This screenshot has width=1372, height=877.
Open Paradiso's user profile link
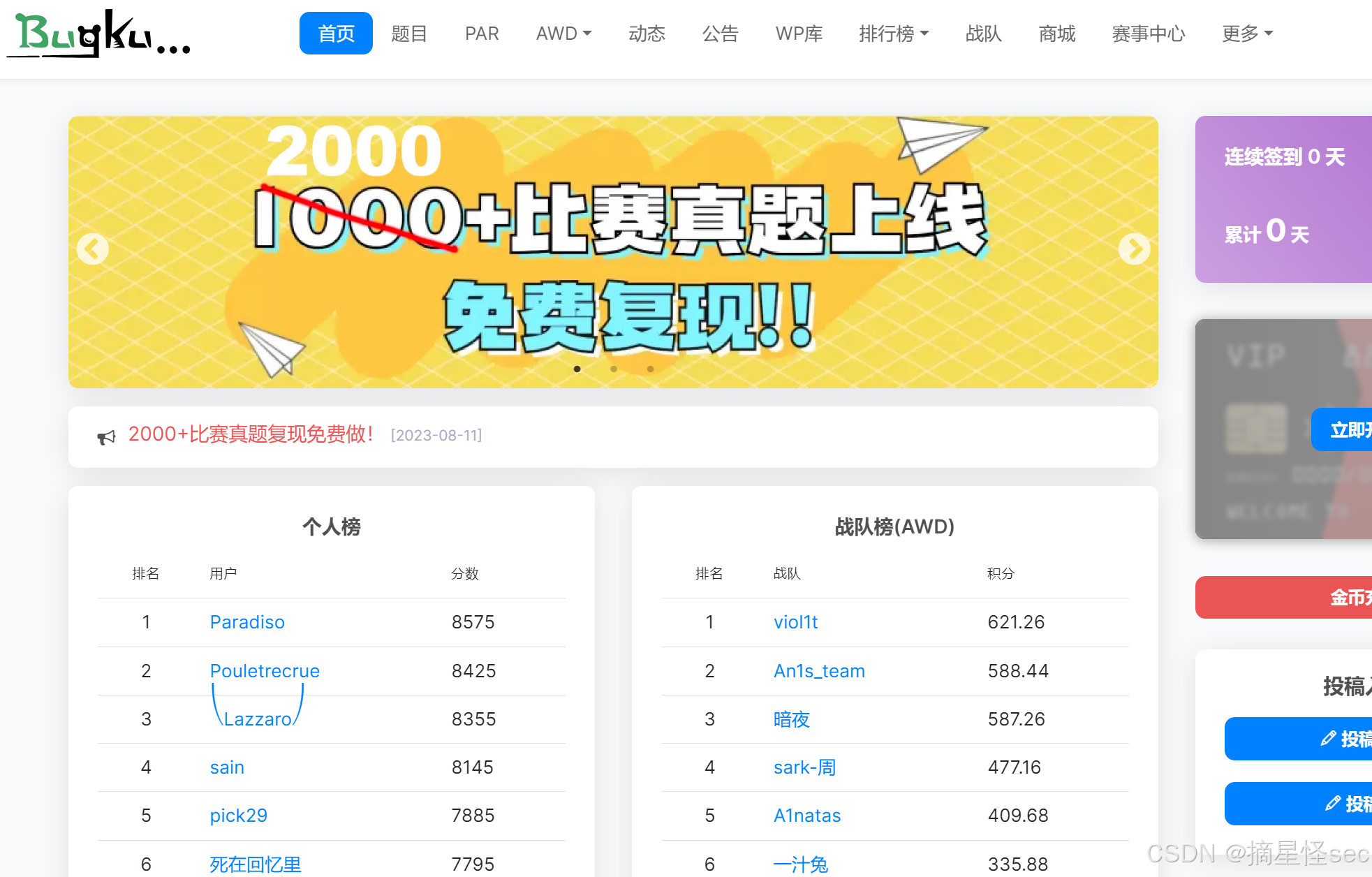(247, 622)
